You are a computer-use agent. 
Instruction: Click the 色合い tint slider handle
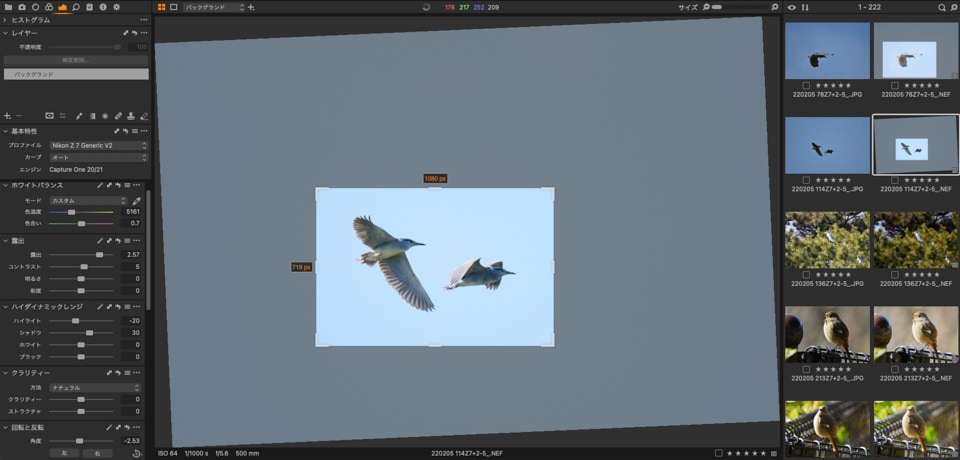coord(81,224)
